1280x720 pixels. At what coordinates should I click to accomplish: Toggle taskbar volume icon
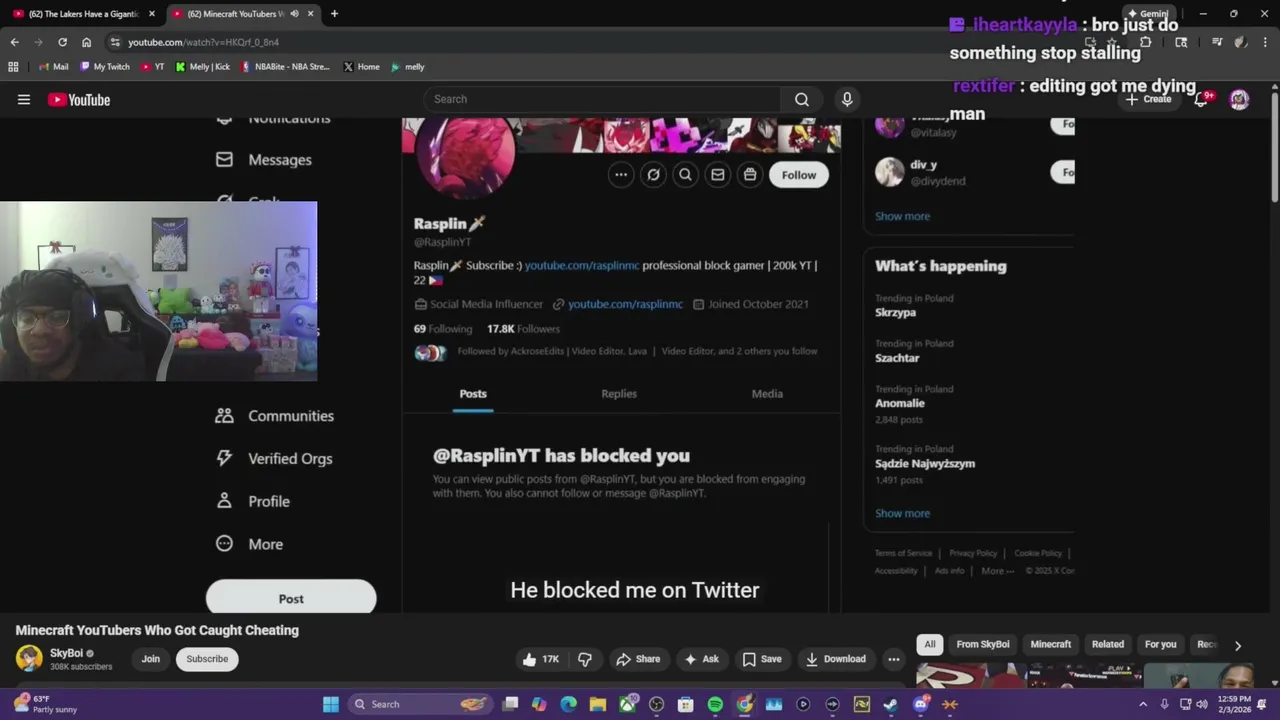click(1202, 704)
